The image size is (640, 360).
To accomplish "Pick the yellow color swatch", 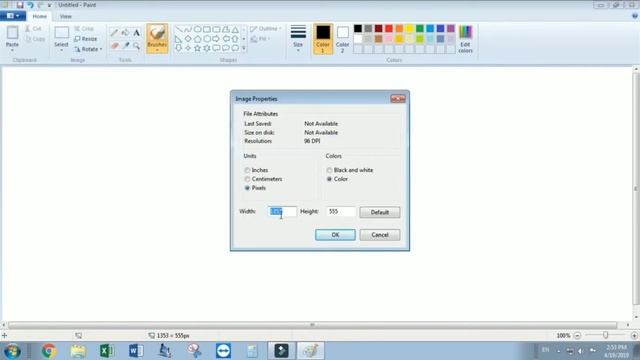I will pyautogui.click(x=409, y=29).
